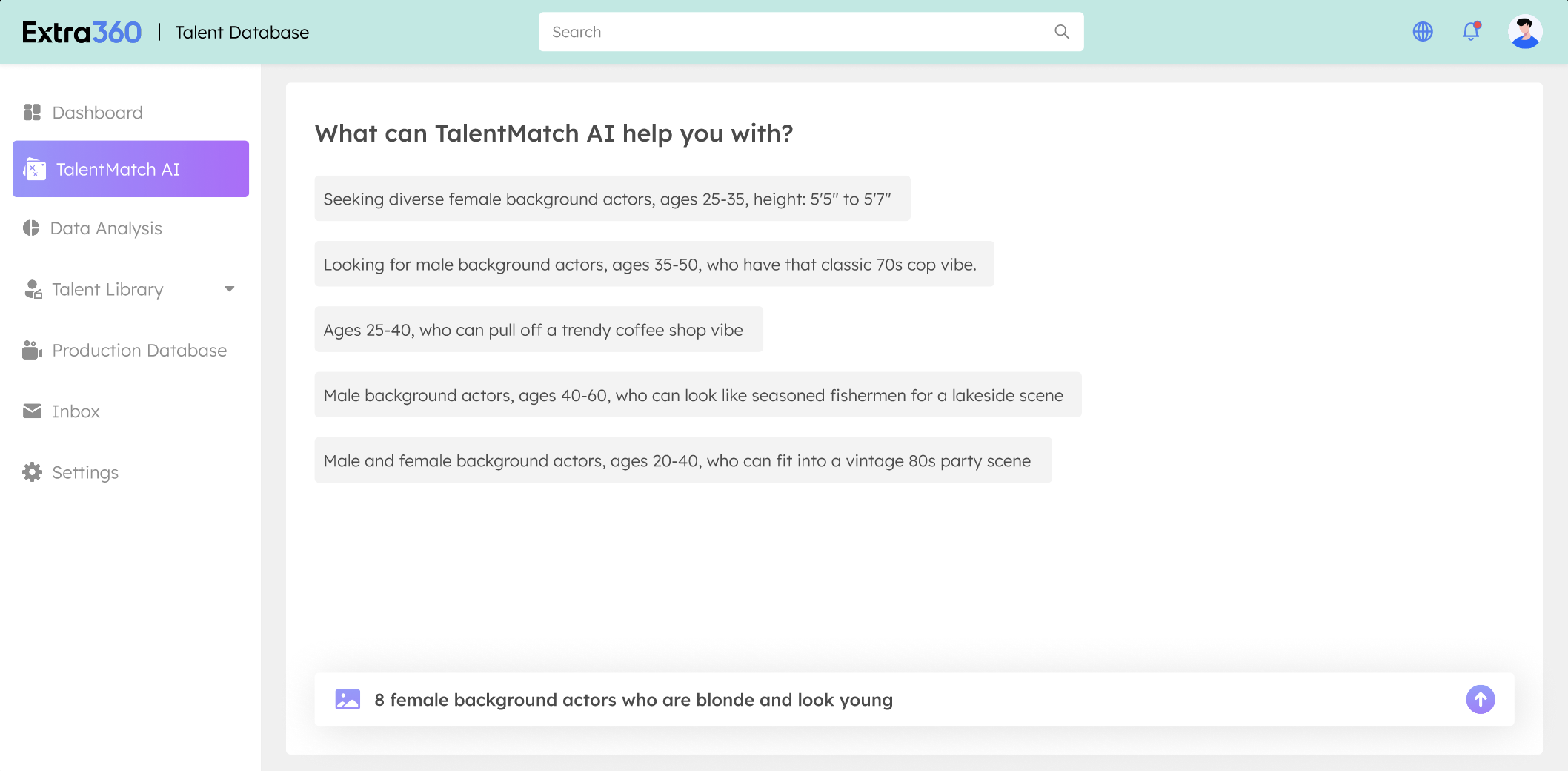Open the notifications bell
Screen dimensions: 1568x771
tap(1471, 31)
